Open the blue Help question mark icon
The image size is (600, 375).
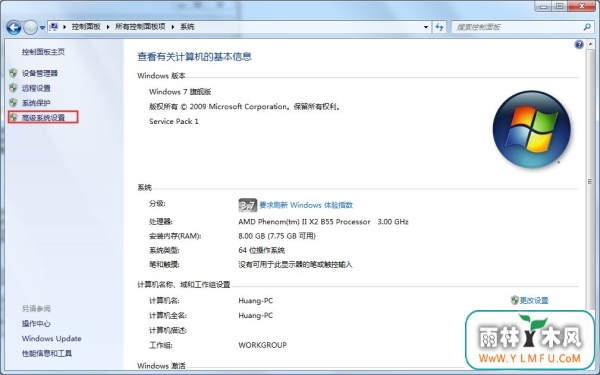(x=579, y=44)
